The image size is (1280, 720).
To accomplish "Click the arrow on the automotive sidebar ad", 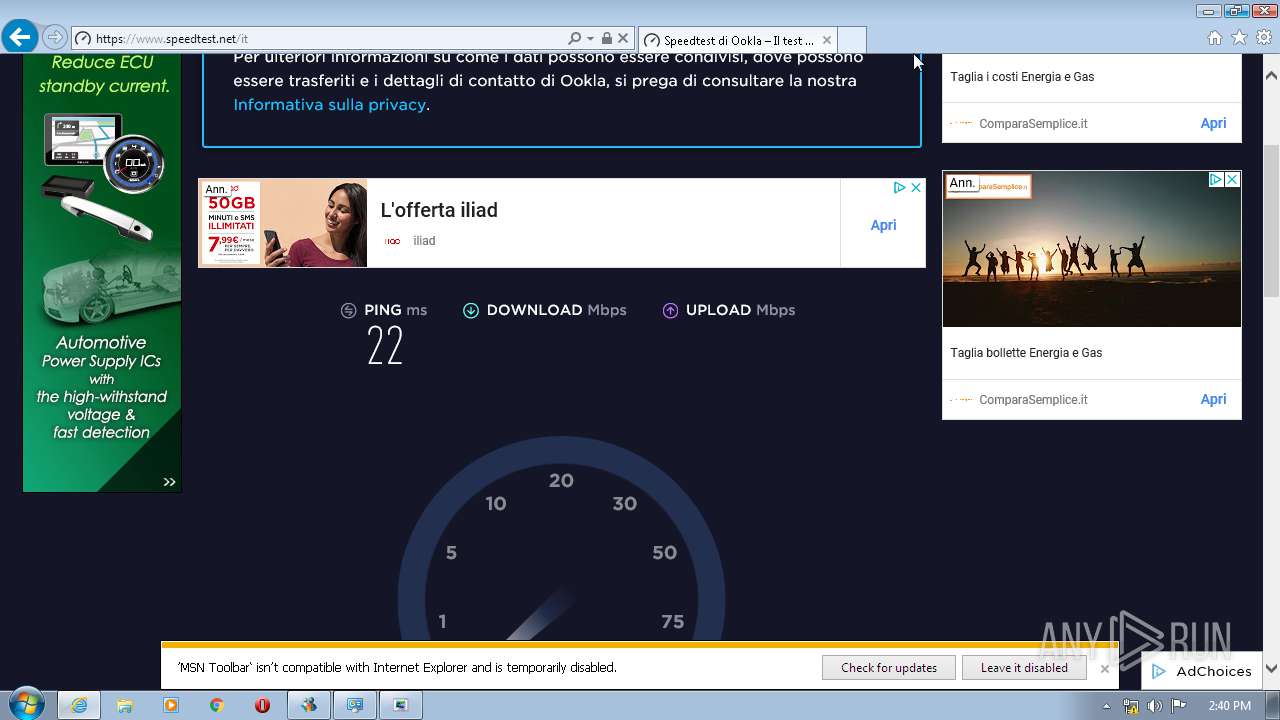I will click(x=169, y=482).
